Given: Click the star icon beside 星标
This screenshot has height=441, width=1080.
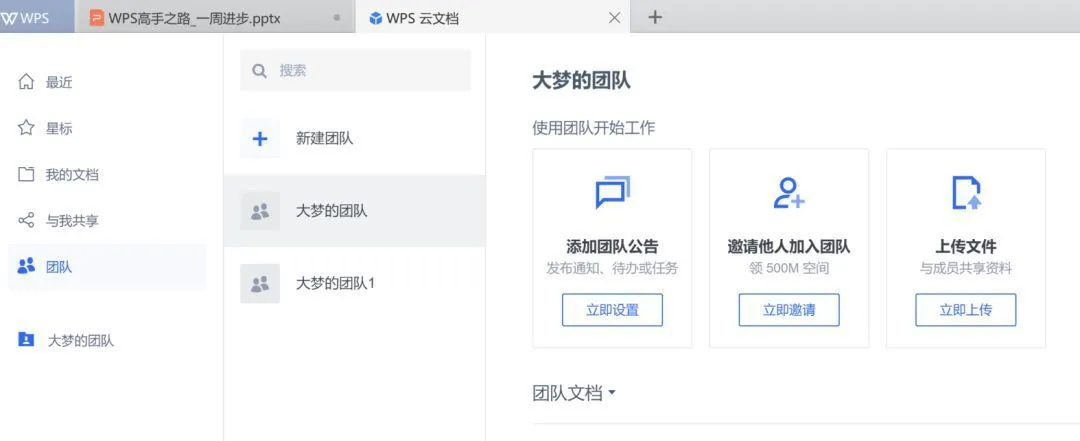Looking at the screenshot, I should (x=26, y=127).
